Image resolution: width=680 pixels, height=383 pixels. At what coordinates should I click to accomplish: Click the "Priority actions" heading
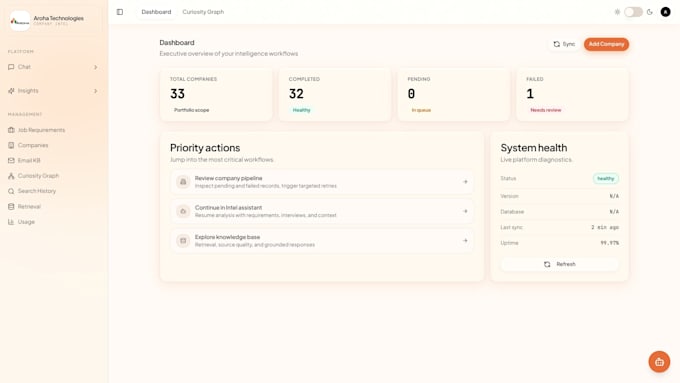coord(205,148)
